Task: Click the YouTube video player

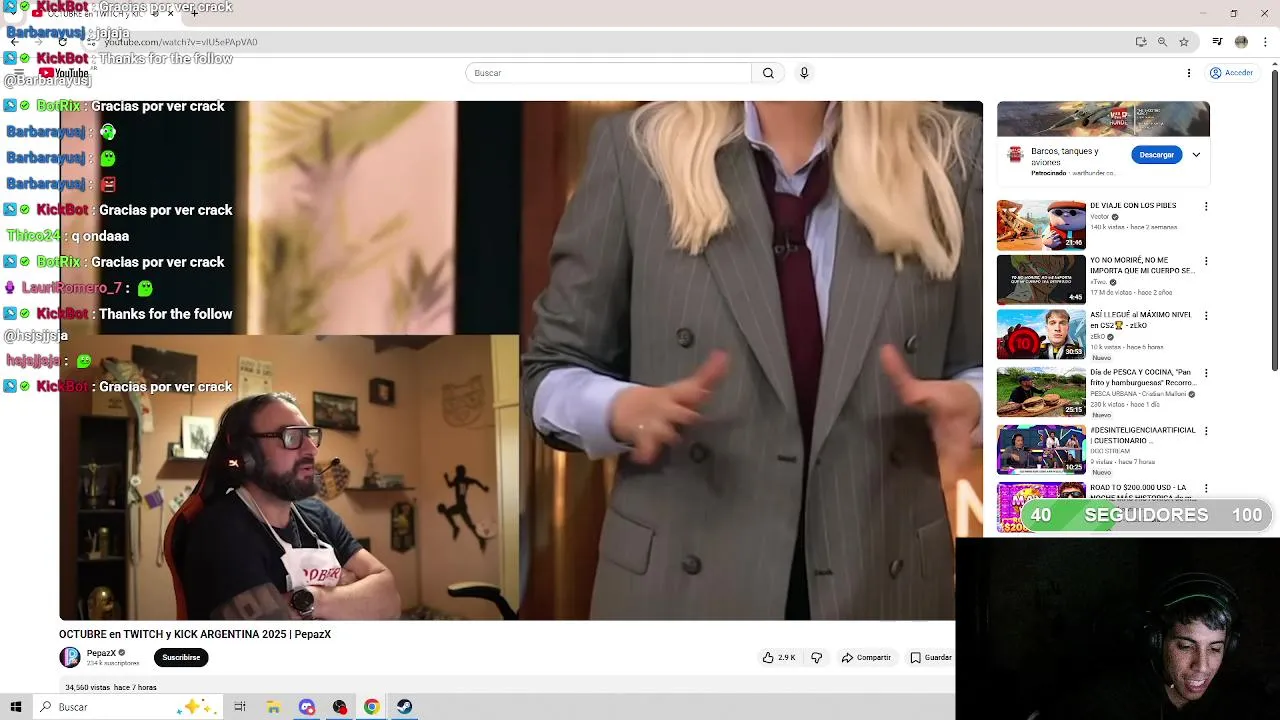Action: pyautogui.click(x=521, y=360)
